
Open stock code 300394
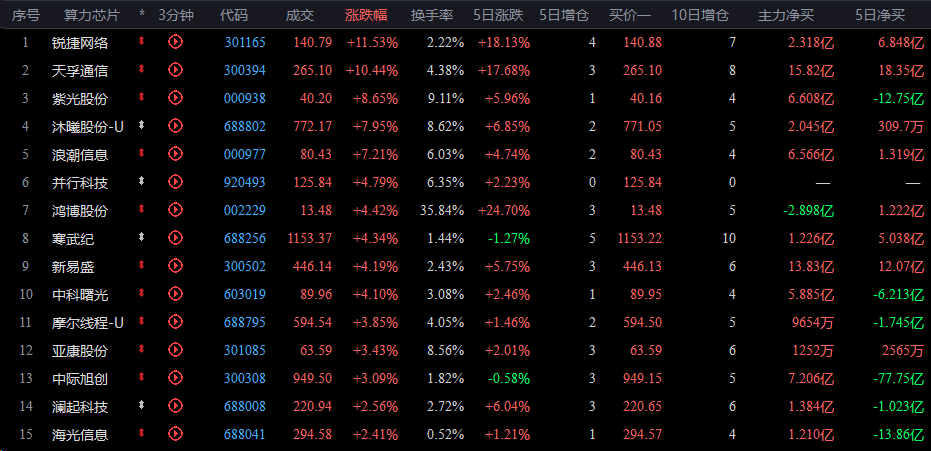(245, 70)
